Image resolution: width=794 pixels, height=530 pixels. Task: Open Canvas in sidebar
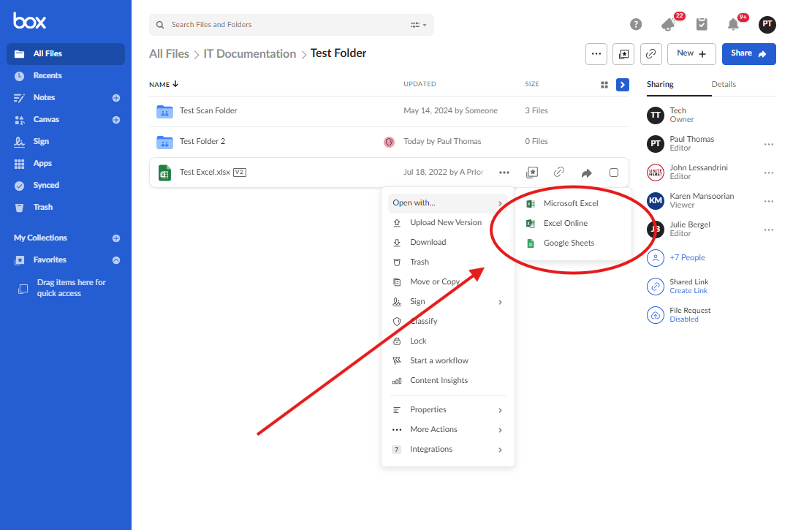tap(46, 119)
